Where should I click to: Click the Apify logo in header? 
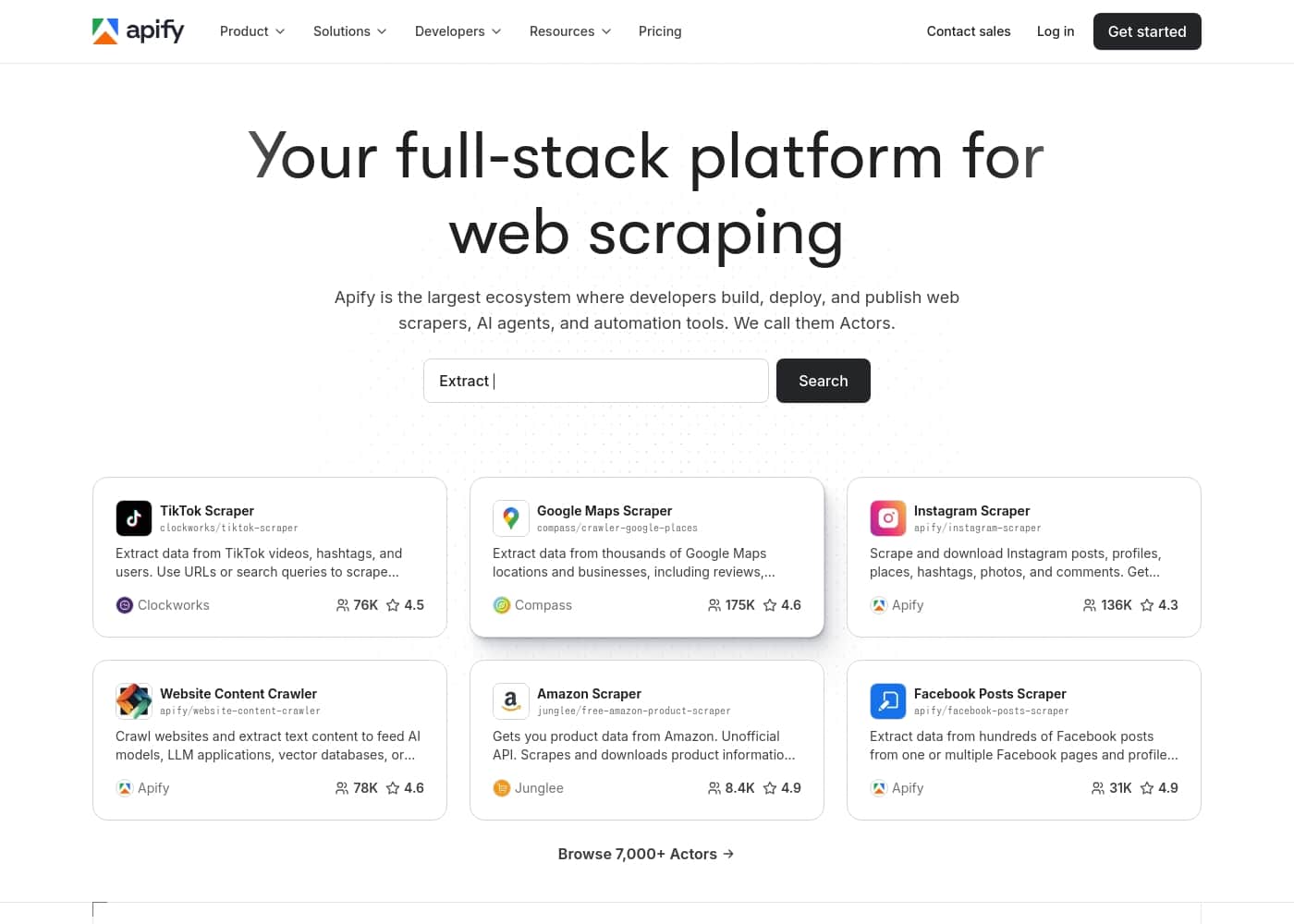point(139,31)
